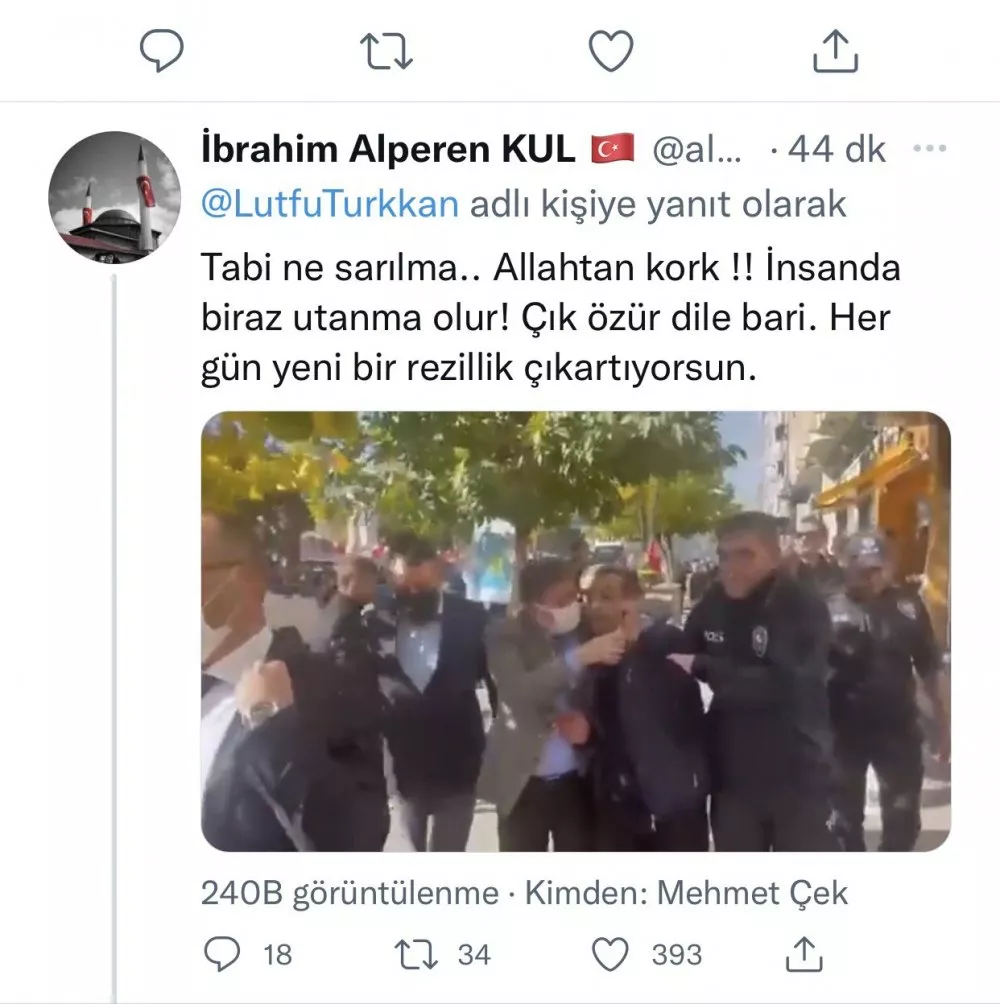Screen dimensions: 1000x1004
Task: Open the tweet text starting 'Tabi ne sarılma'
Action: [551, 318]
